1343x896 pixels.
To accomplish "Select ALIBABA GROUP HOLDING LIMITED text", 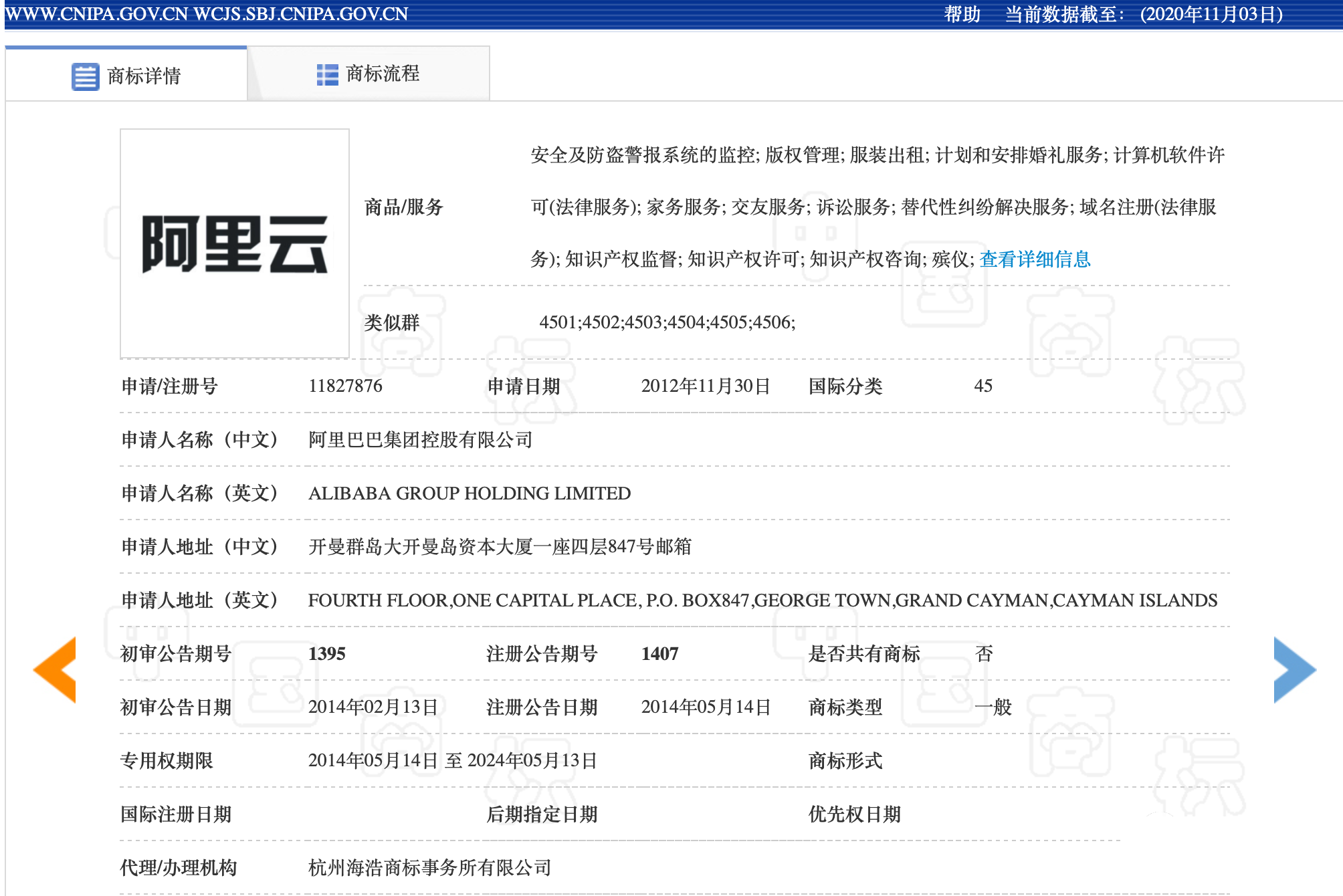I will (x=470, y=493).
